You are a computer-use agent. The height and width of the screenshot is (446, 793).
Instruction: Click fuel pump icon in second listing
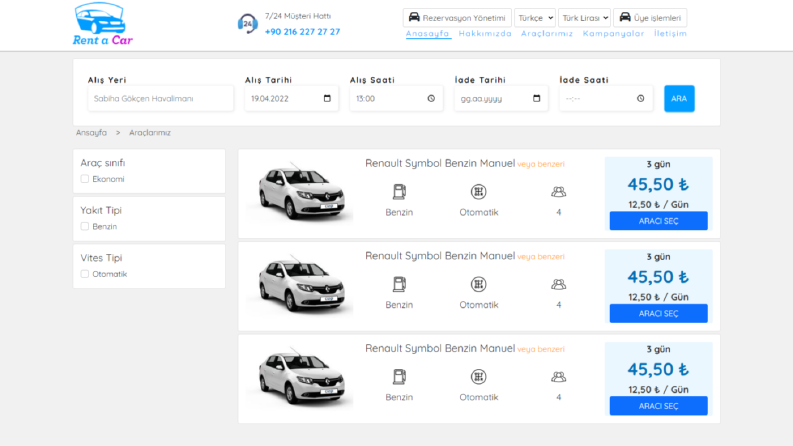399,284
